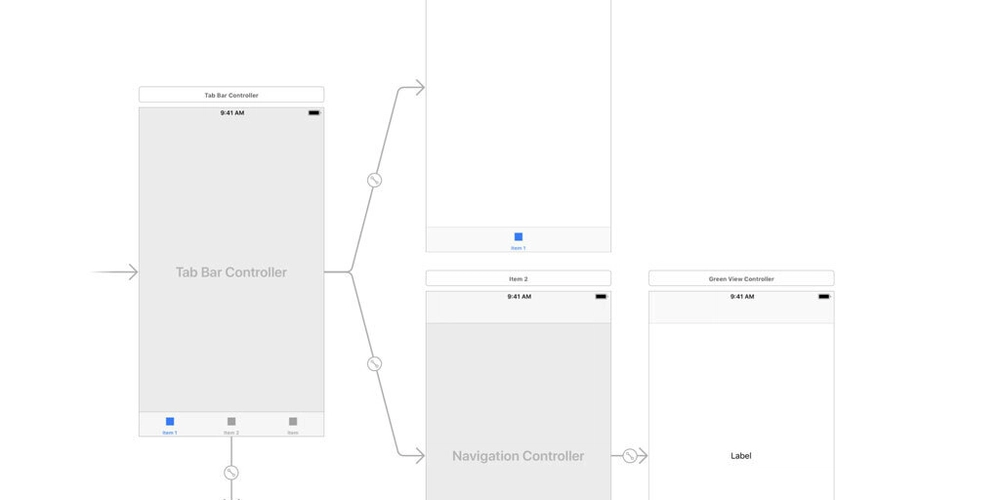Click the 'Tab Bar Controller' placeholder text in the scene
The height and width of the screenshot is (500, 1000).
[232, 272]
